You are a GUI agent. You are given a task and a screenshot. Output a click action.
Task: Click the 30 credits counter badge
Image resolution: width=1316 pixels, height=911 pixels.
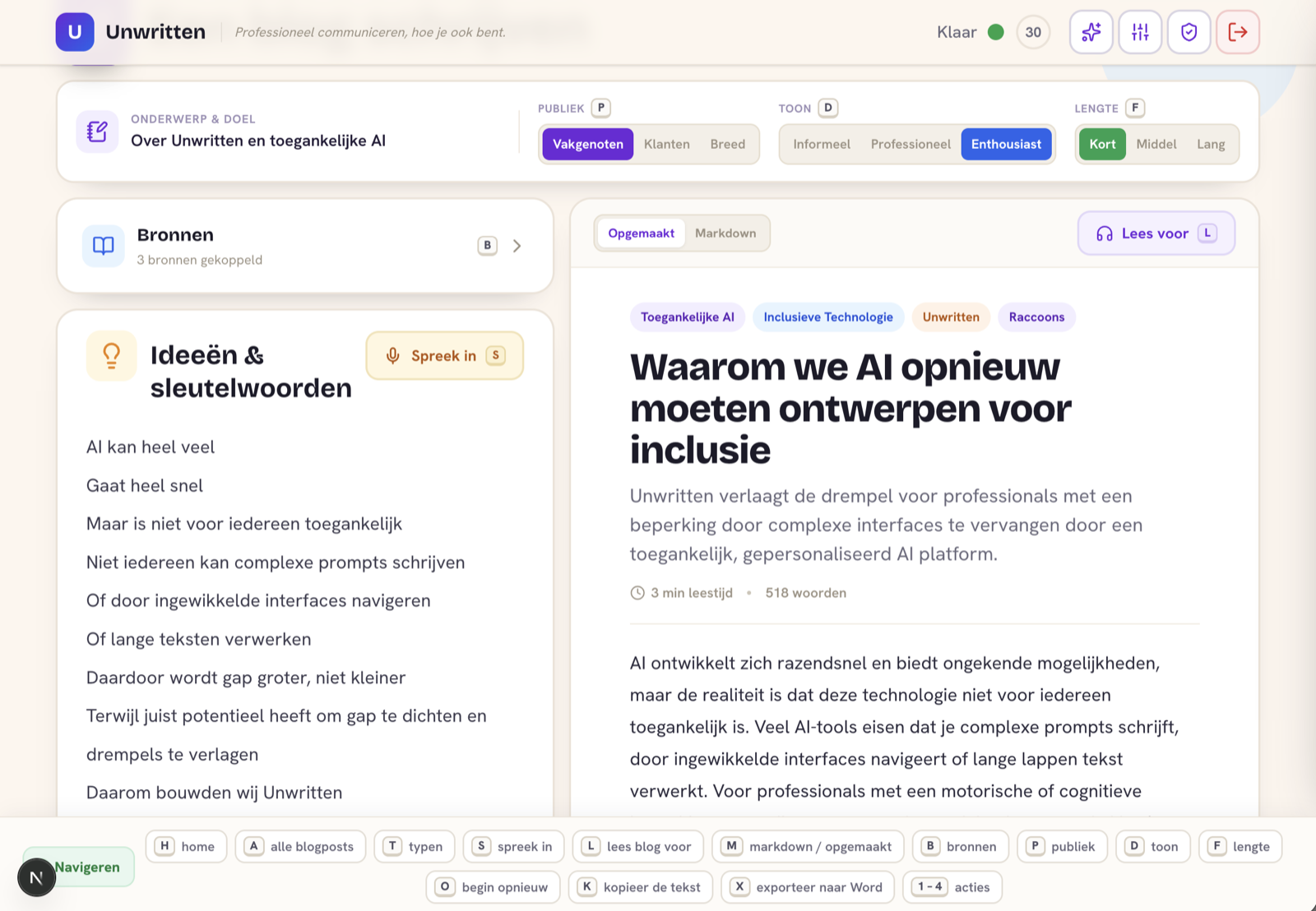click(1033, 32)
